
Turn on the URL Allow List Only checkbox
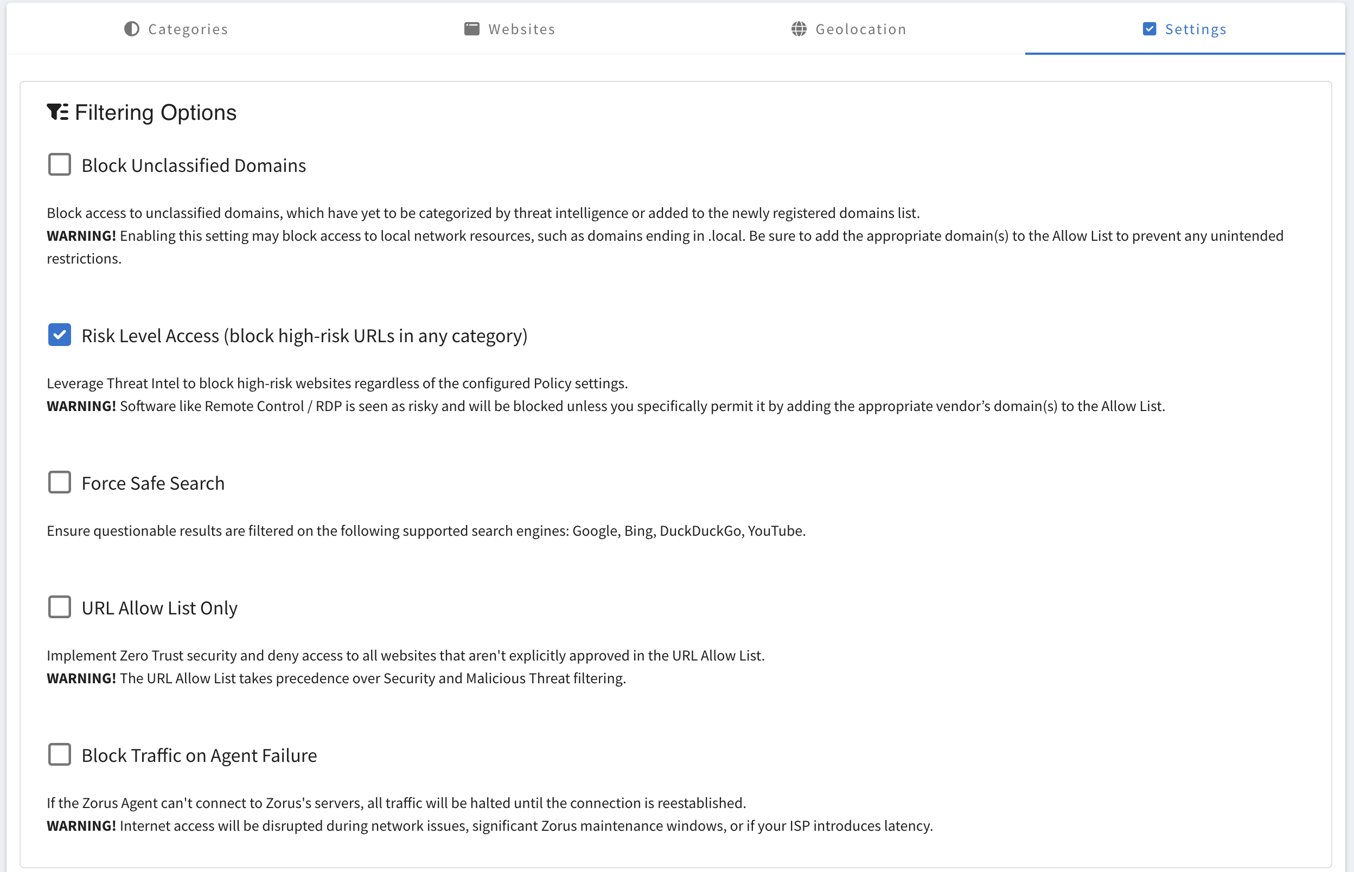60,607
